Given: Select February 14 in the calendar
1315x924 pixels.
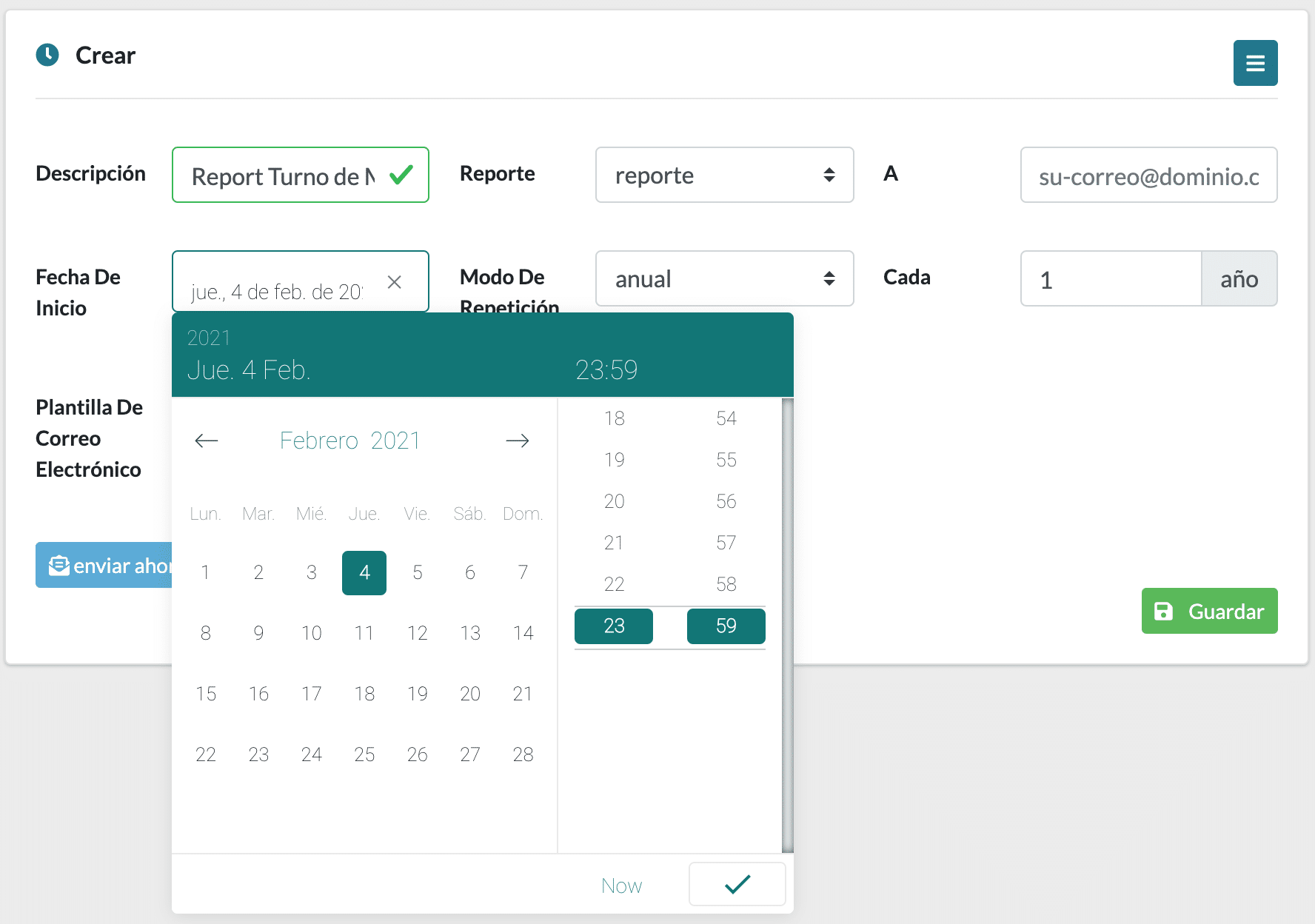Looking at the screenshot, I should pos(523,633).
